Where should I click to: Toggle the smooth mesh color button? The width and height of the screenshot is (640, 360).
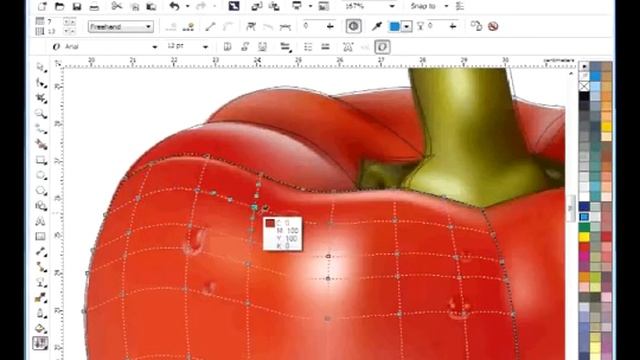tap(353, 27)
